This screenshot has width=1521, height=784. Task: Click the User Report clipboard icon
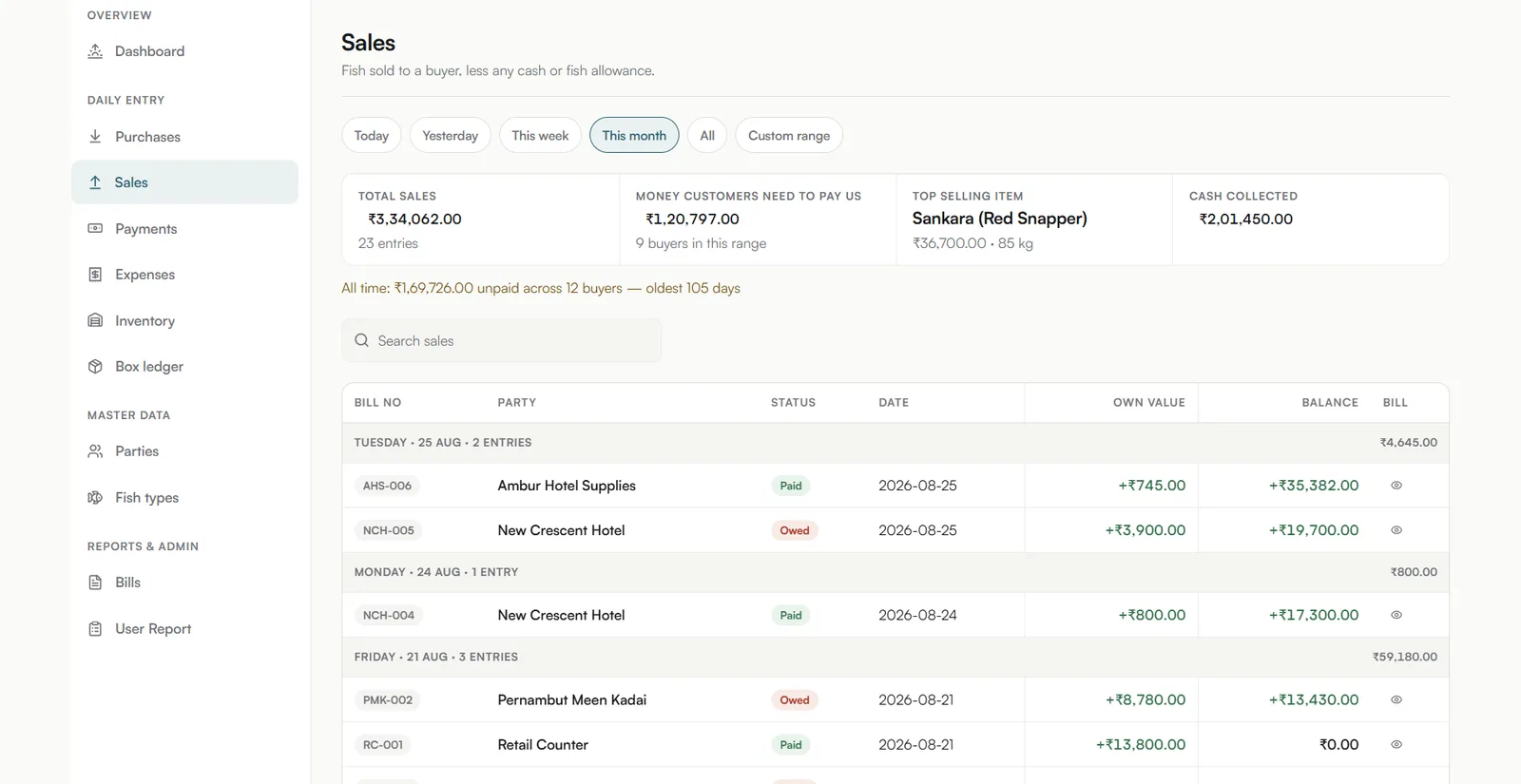click(x=95, y=629)
